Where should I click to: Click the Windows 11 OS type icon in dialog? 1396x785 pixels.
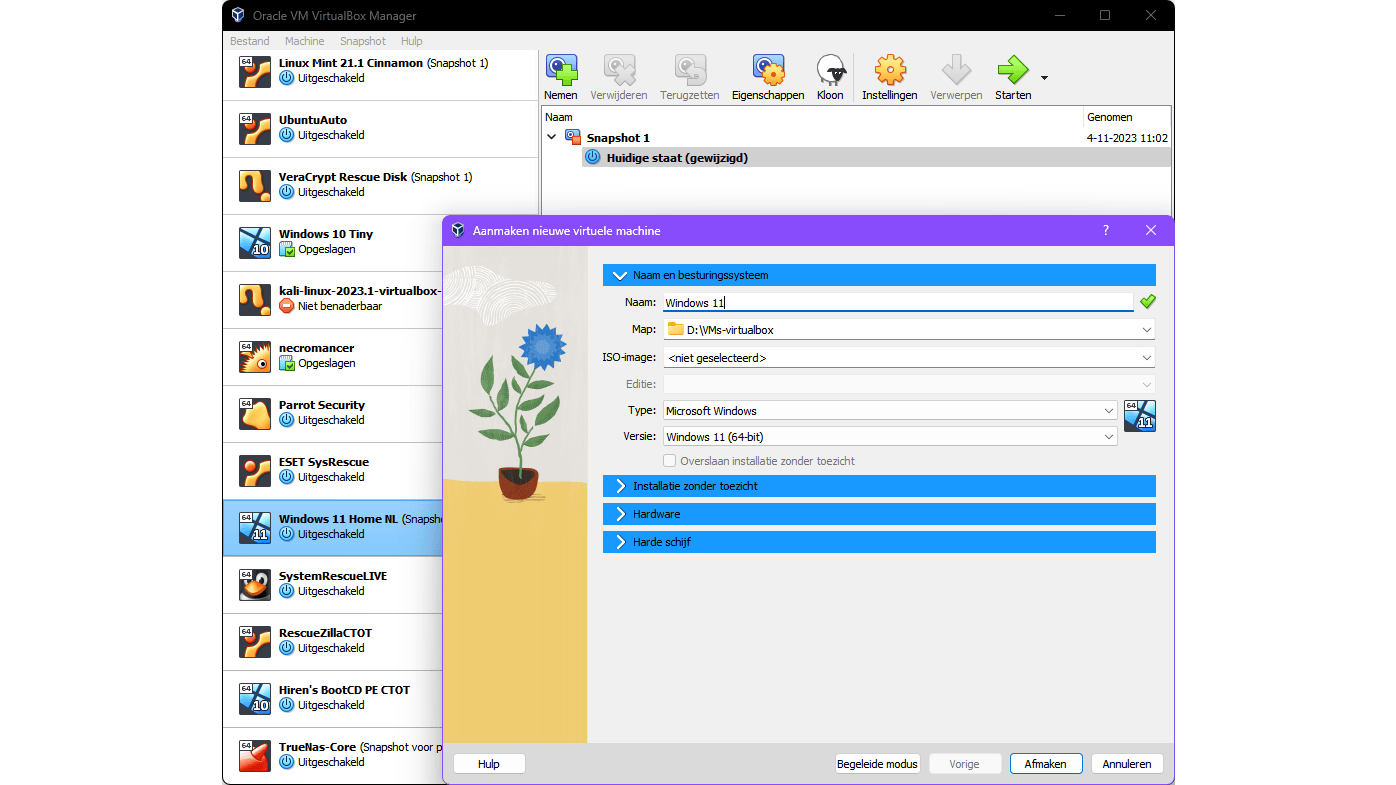pyautogui.click(x=1140, y=415)
